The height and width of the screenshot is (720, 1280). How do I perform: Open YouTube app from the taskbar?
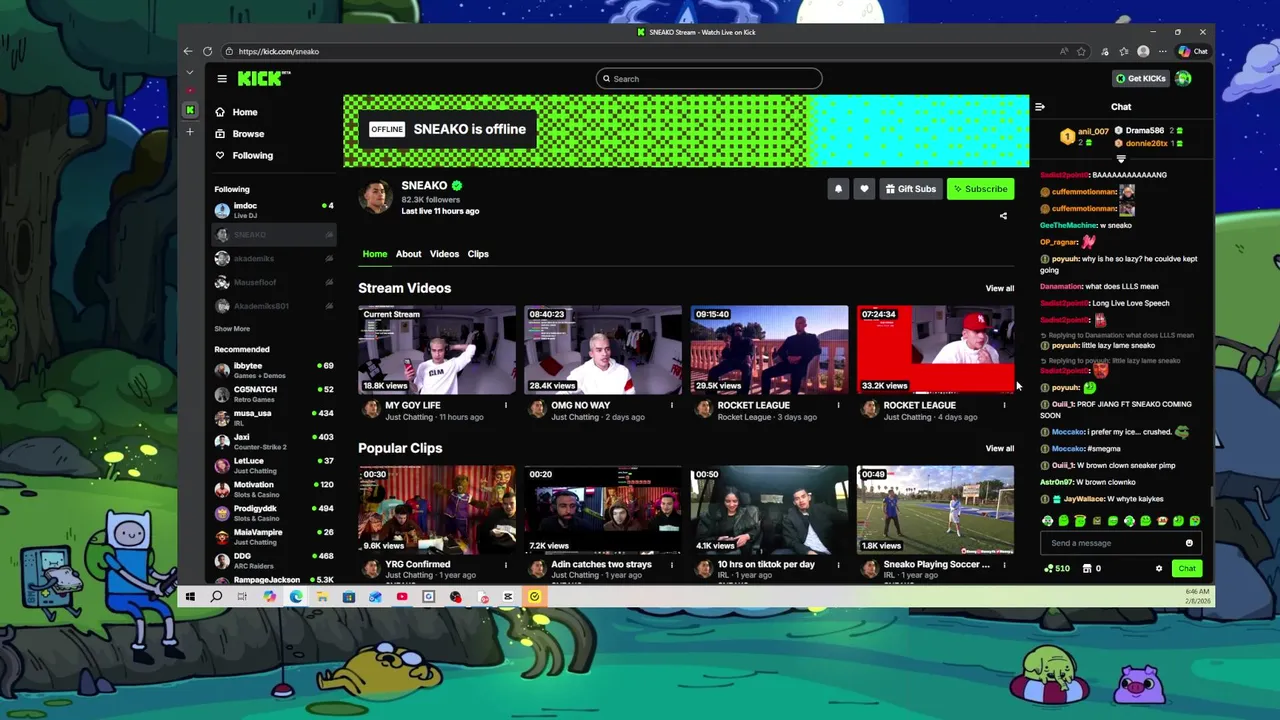click(x=402, y=597)
